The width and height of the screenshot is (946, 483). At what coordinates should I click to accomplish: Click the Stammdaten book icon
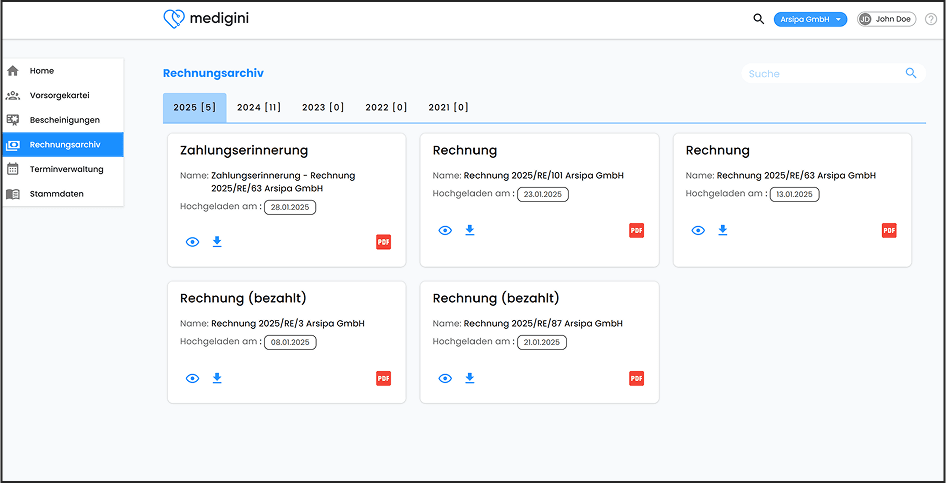click(x=13, y=194)
